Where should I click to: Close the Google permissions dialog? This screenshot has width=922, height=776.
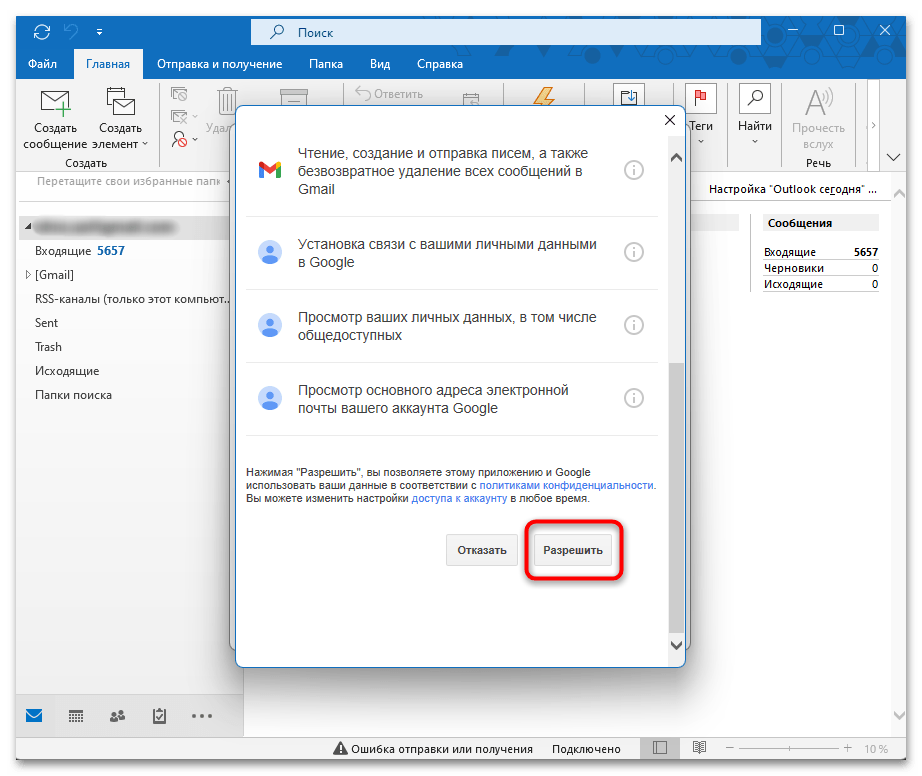670,120
